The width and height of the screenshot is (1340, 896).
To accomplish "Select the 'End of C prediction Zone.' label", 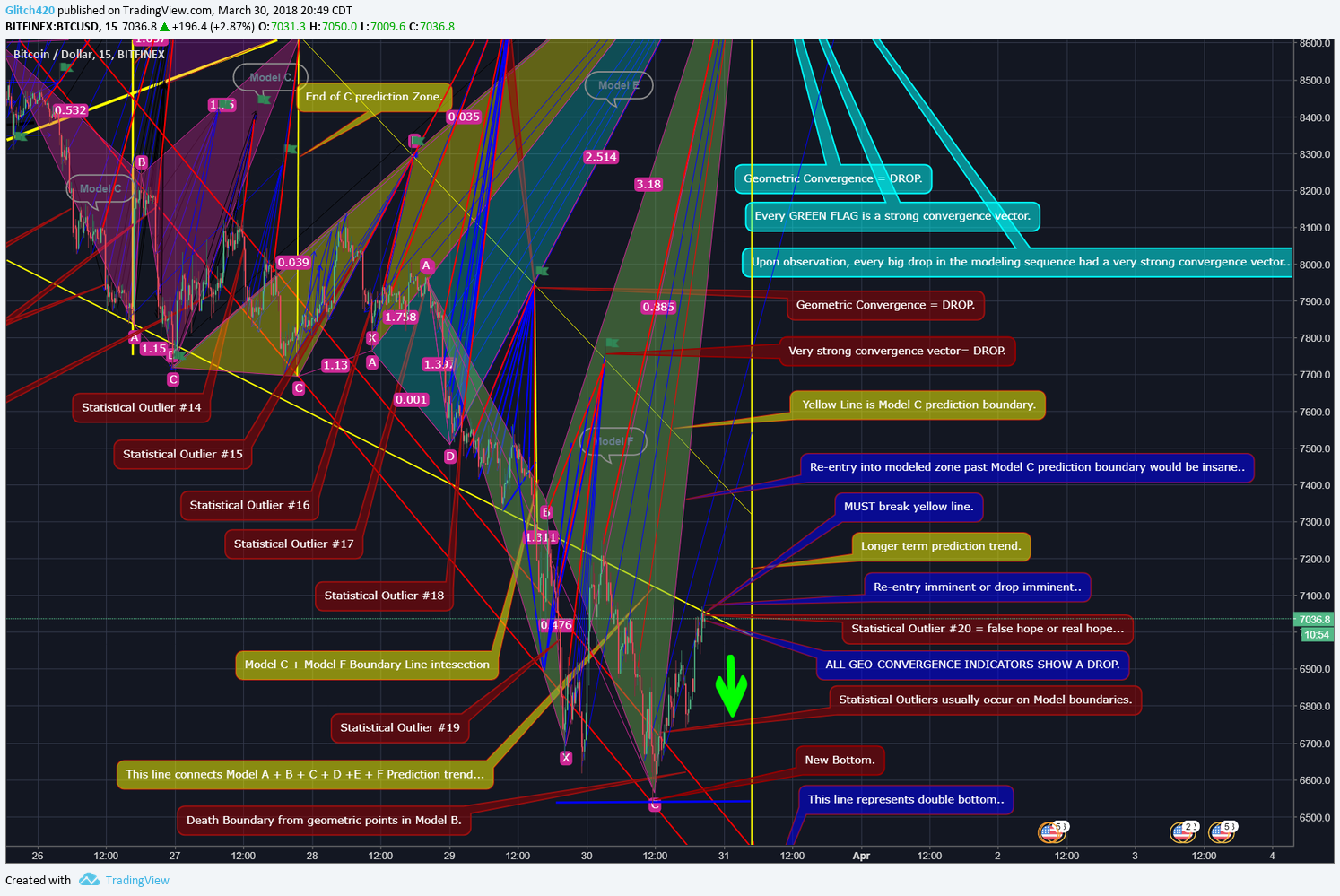I will point(374,97).
